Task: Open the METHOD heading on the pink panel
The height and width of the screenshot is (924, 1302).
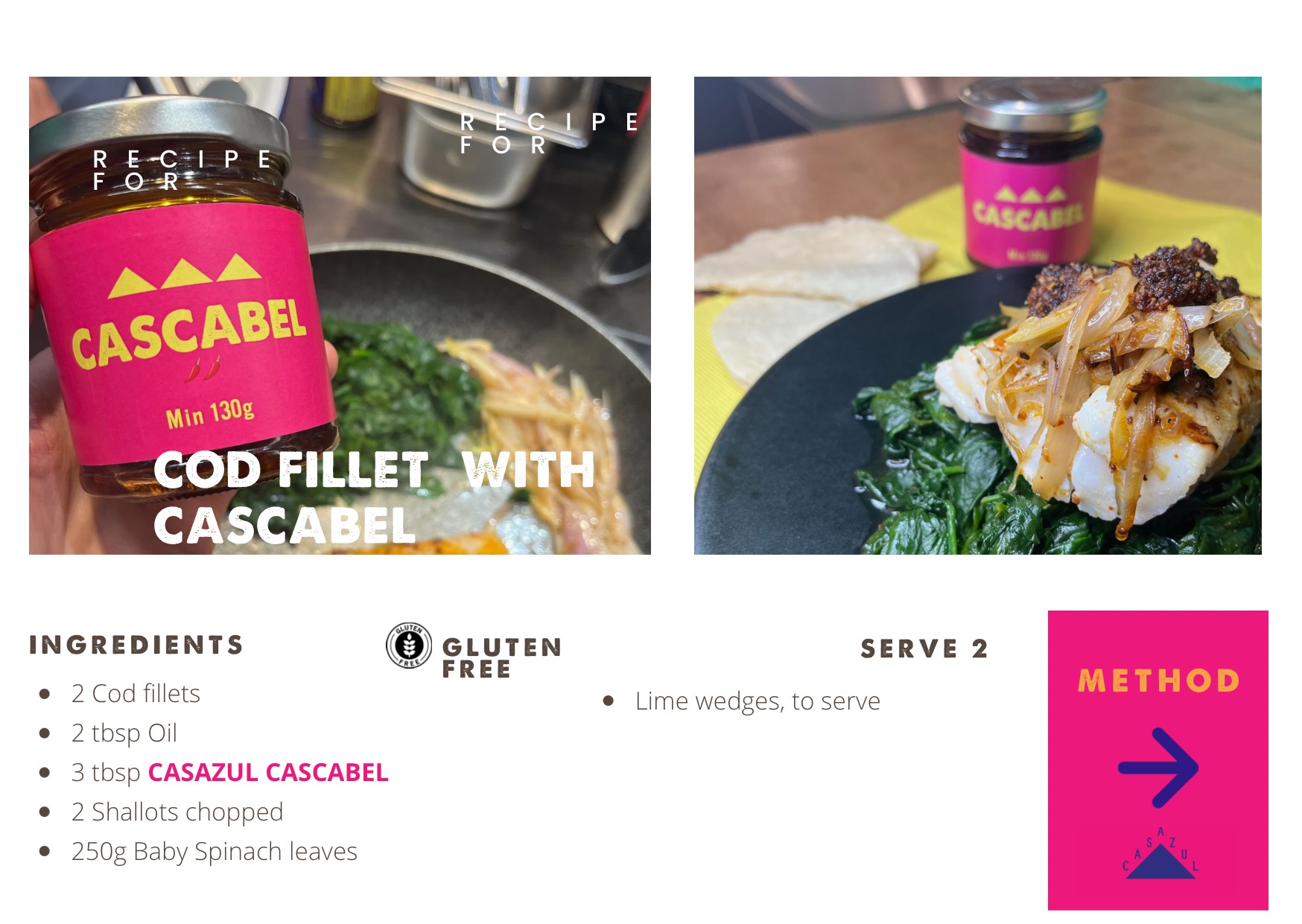Action: (1158, 681)
